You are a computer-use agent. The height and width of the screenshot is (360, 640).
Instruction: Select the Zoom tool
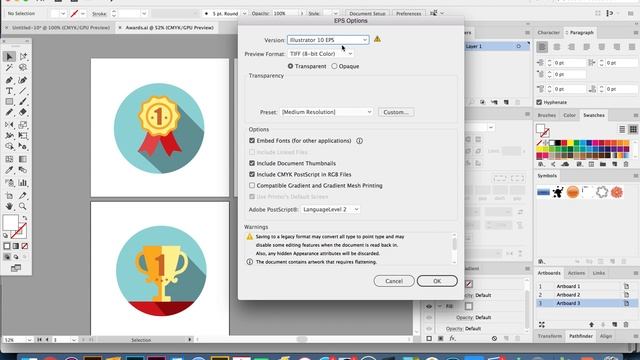[x=23, y=207]
